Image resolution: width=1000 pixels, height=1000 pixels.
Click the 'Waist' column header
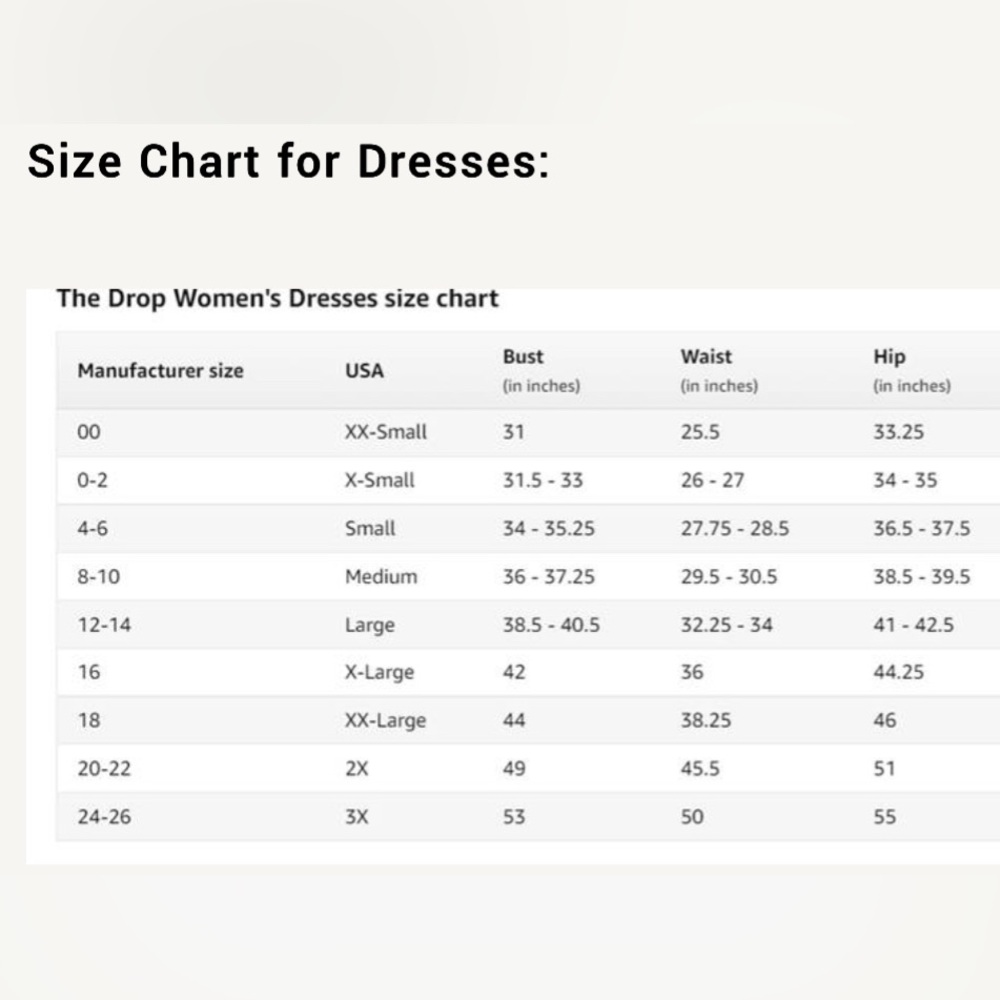[x=706, y=357]
